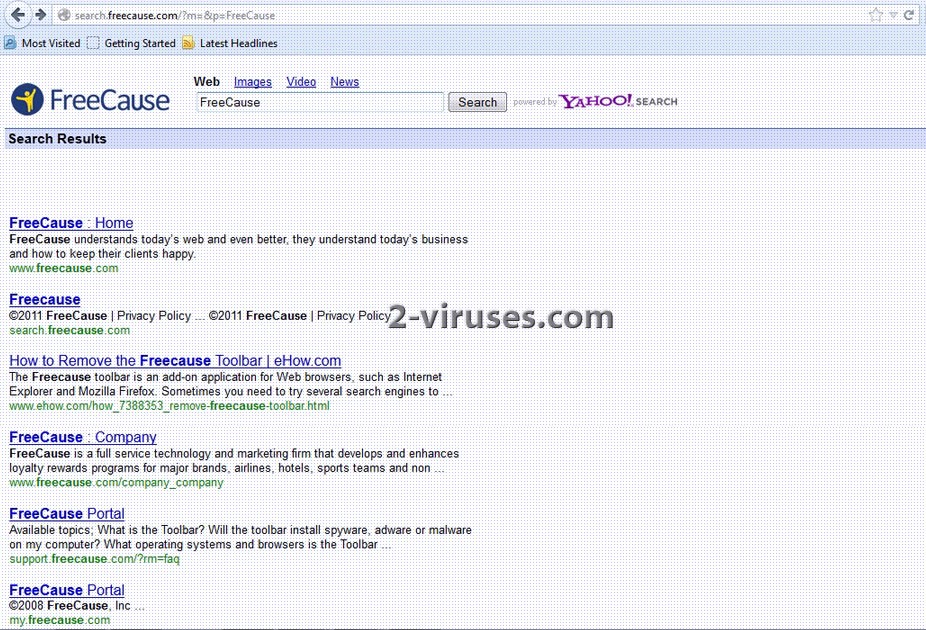Open the URL history dropdown arrow
Image resolution: width=926 pixels, height=630 pixels.
[x=894, y=15]
